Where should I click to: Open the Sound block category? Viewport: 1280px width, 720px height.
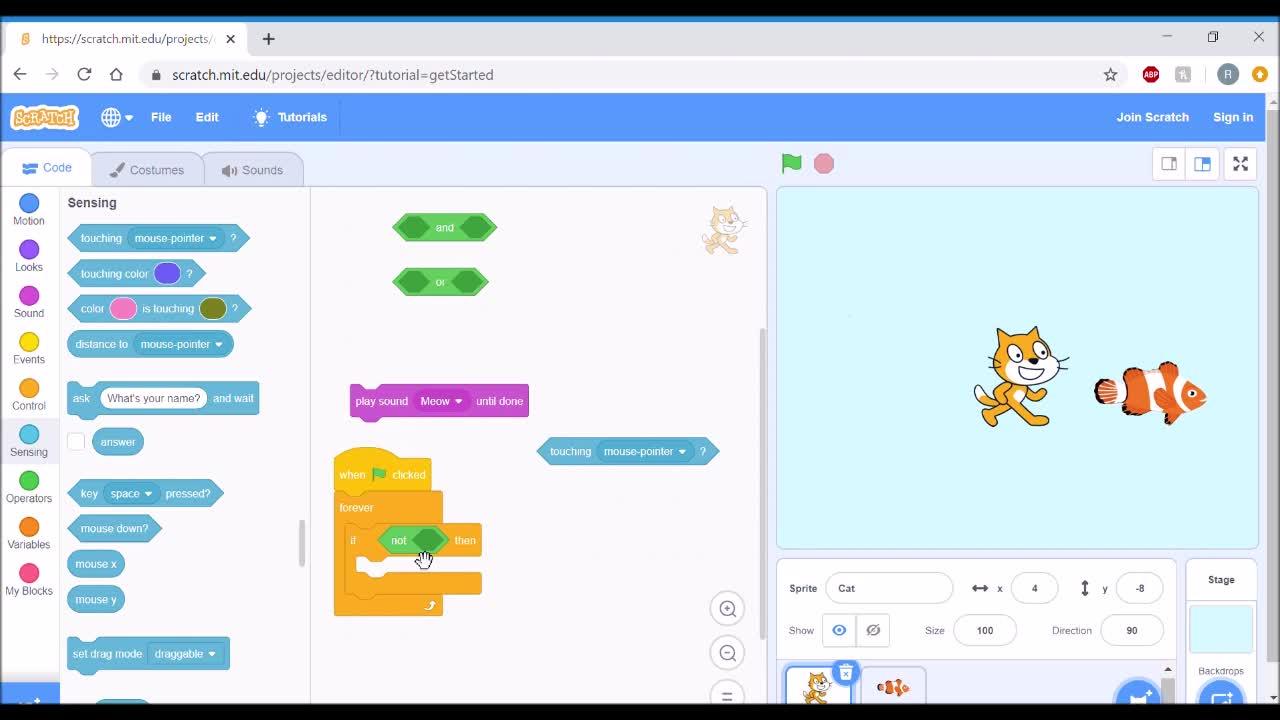[29, 302]
